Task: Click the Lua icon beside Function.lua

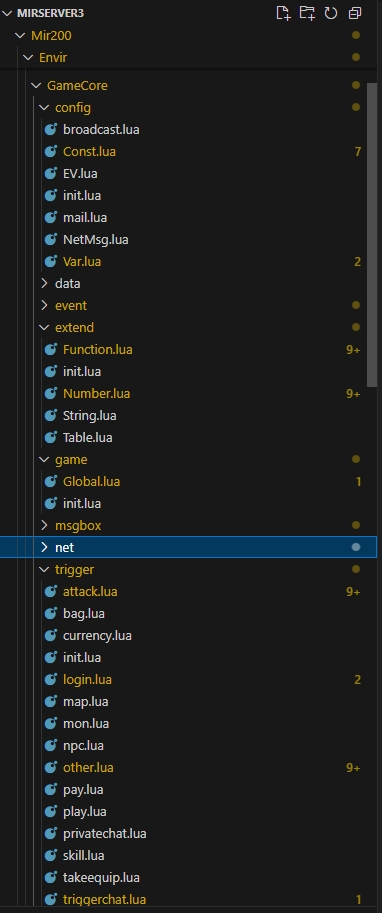Action: pos(51,349)
